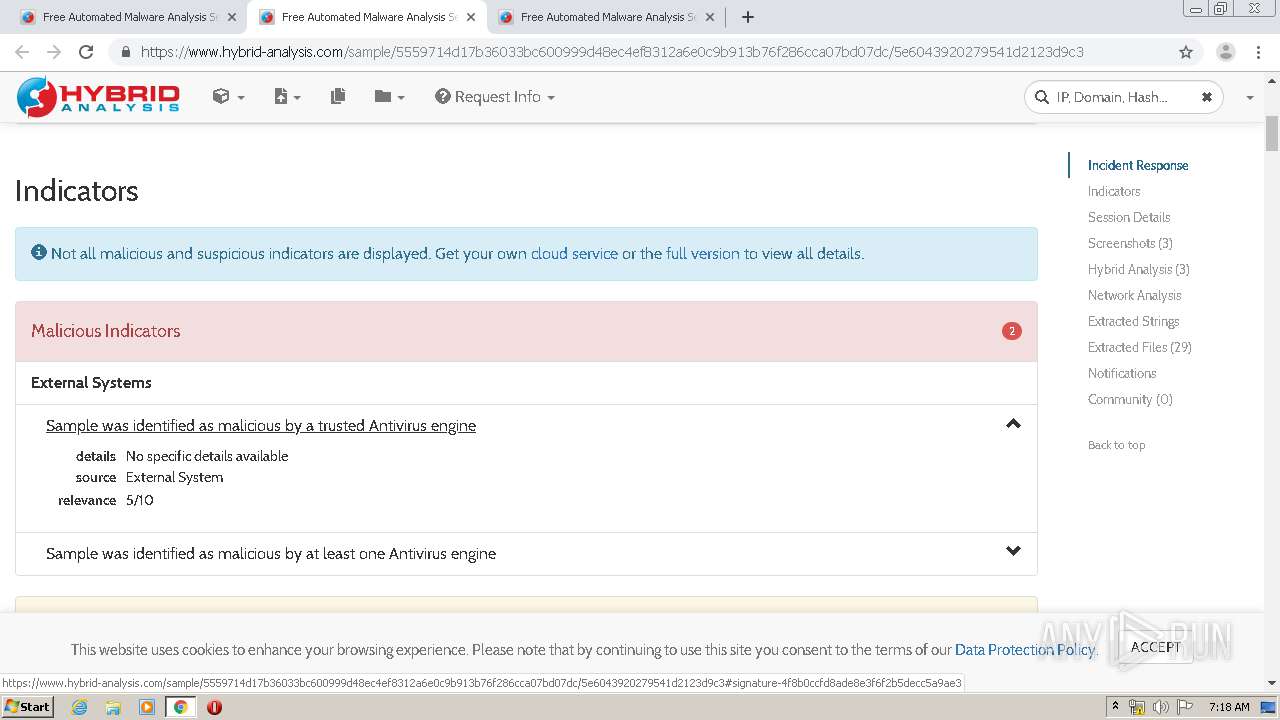Click the External Systems heading text
This screenshot has height=720, width=1280.
coord(91,383)
